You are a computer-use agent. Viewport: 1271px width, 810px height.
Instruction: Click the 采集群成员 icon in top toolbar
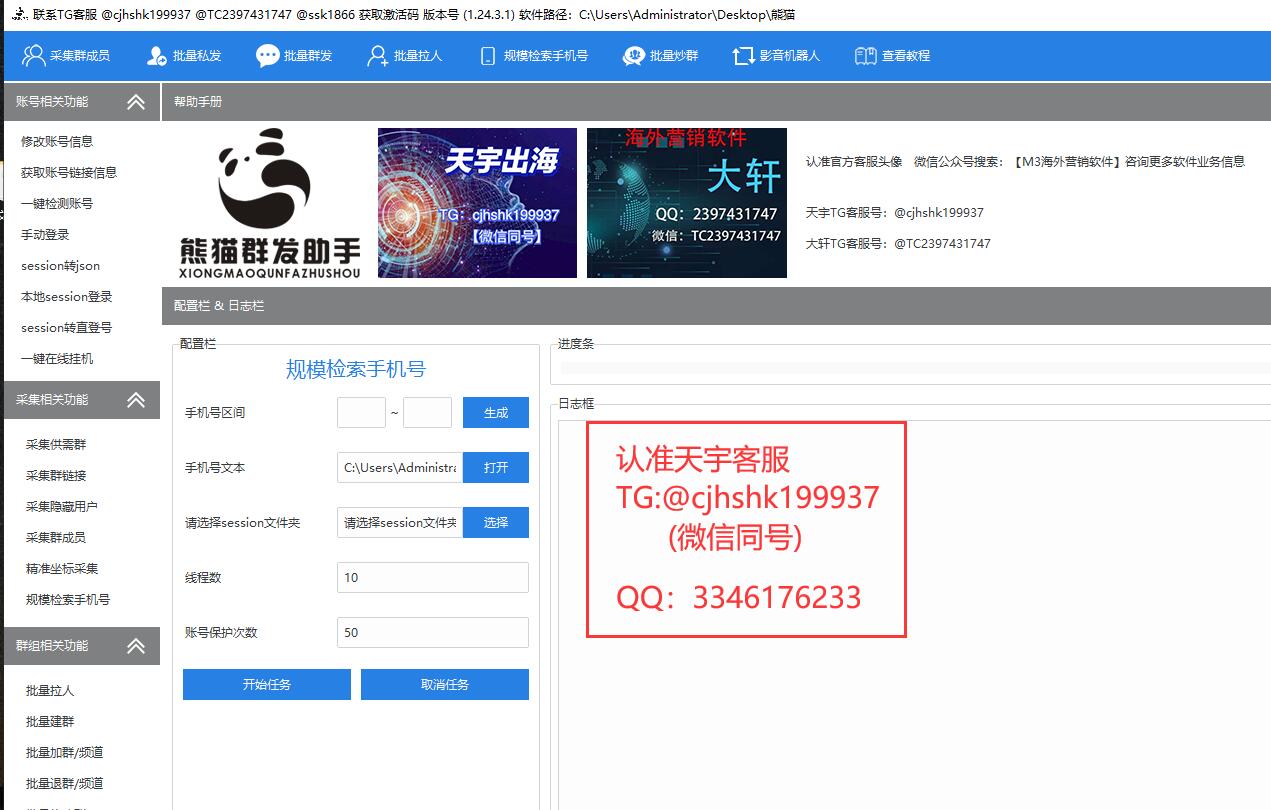[34, 56]
